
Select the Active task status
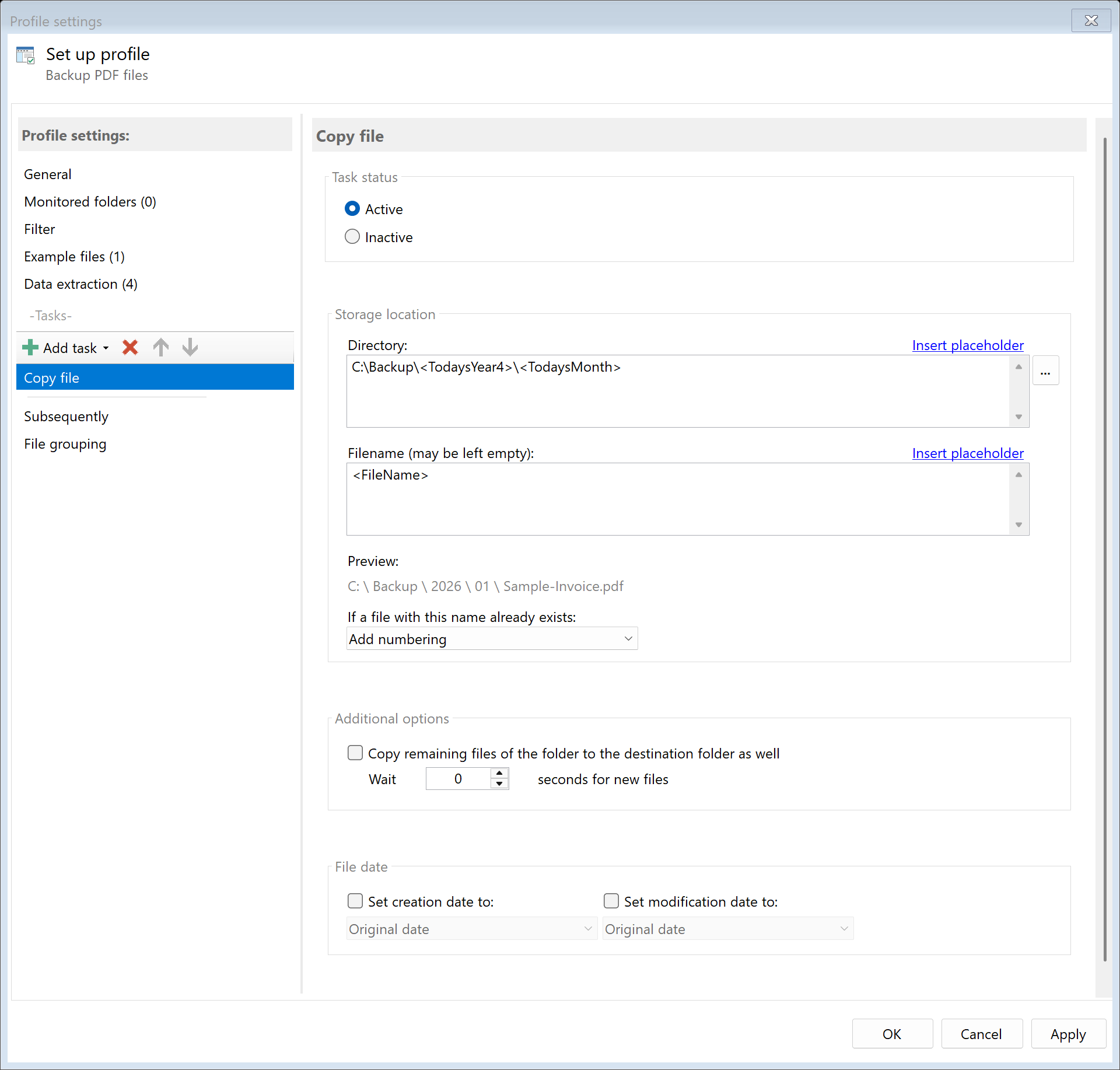[x=352, y=208]
